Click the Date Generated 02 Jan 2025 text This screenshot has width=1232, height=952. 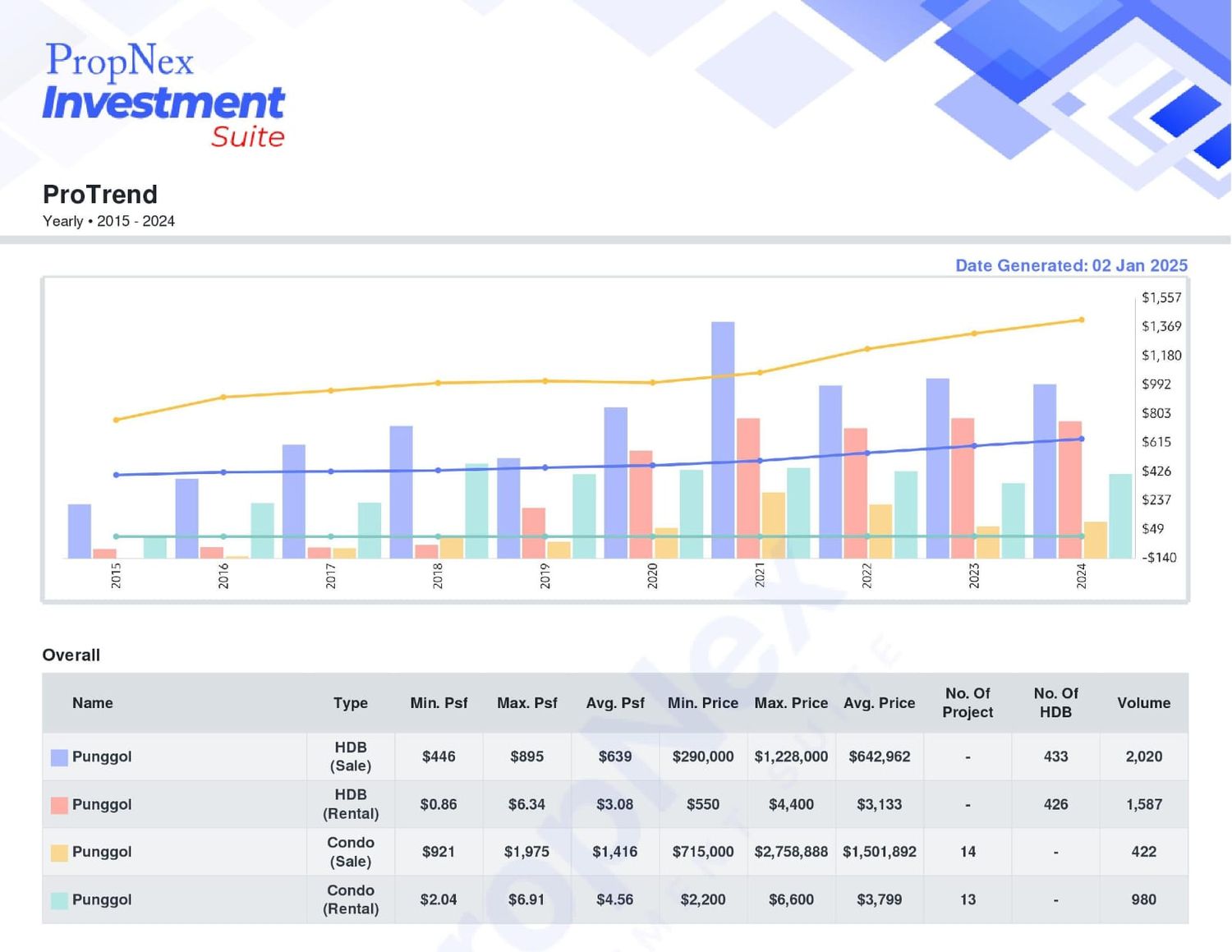click(x=1071, y=265)
